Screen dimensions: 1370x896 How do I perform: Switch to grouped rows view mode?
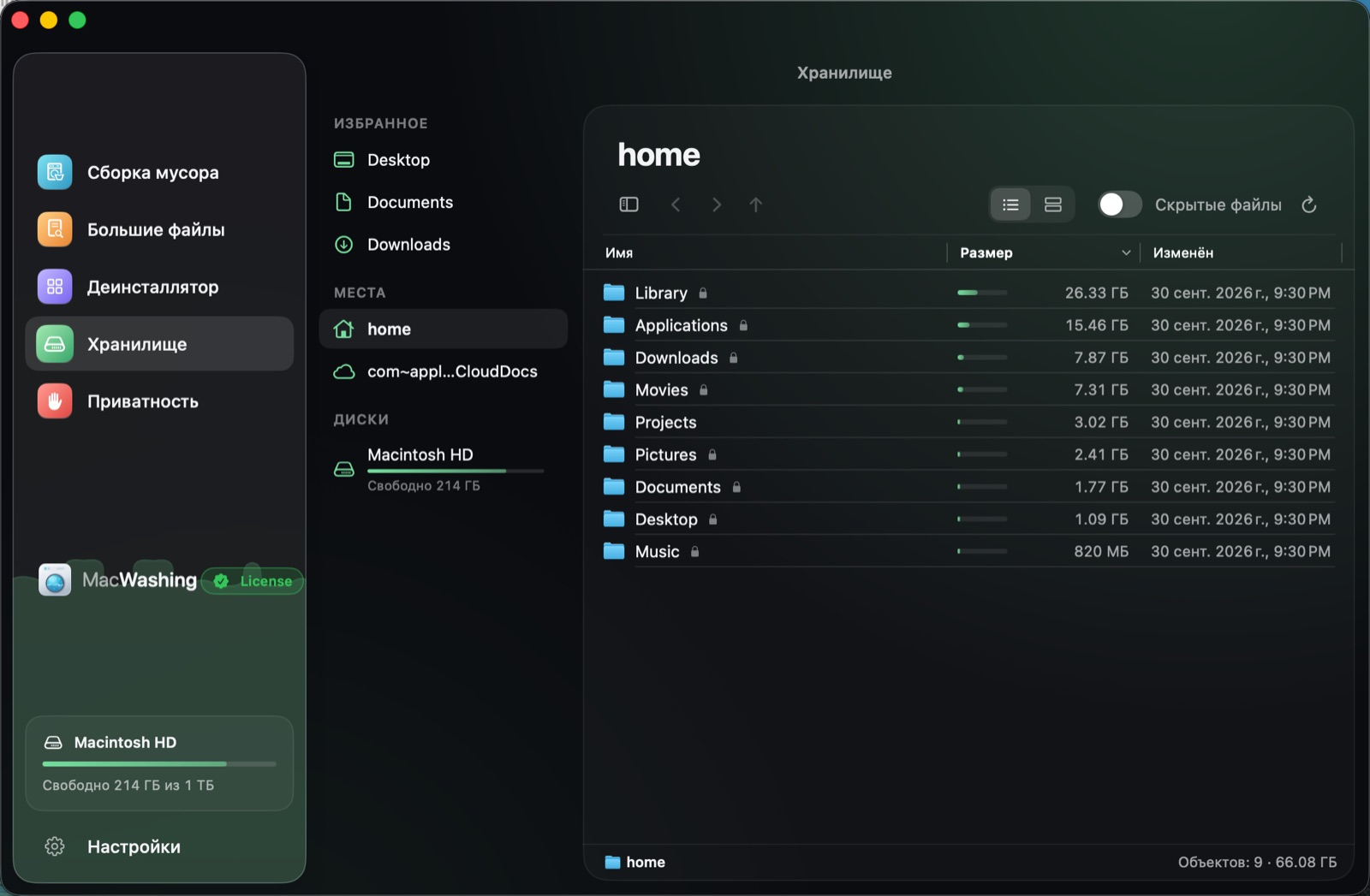(1053, 205)
